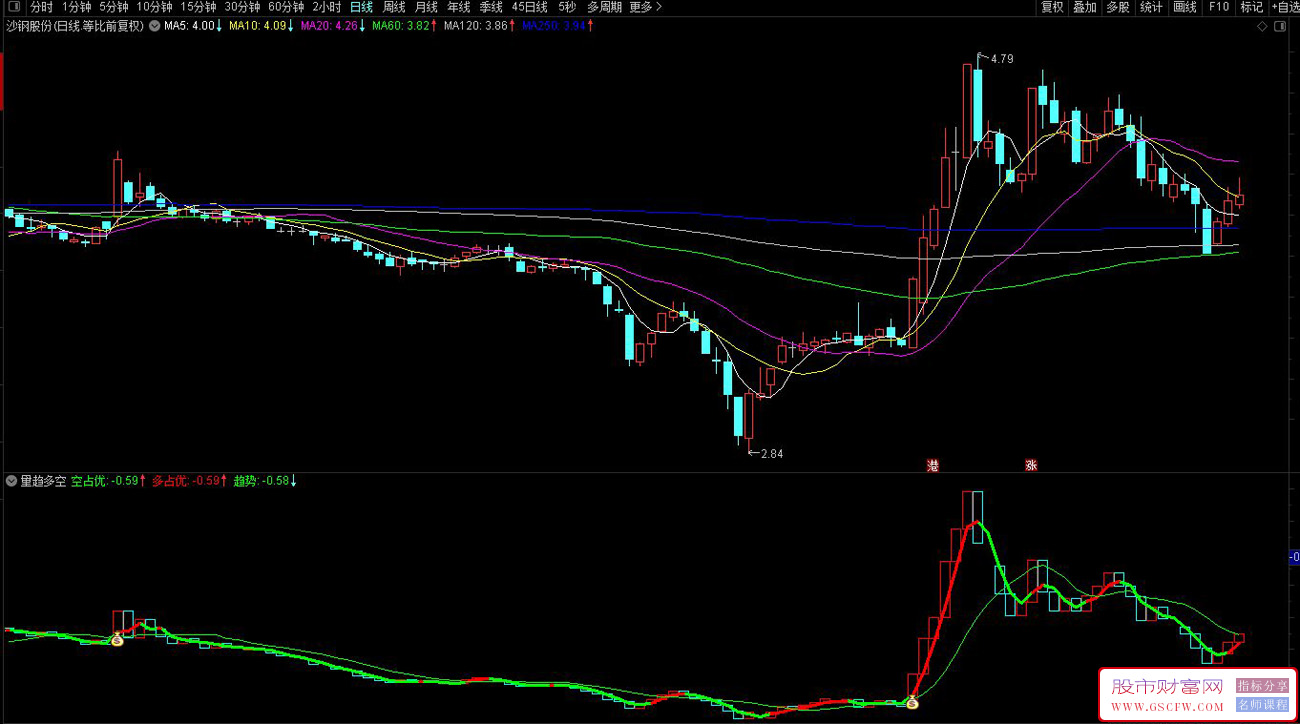Open the main chart indicator dropdown circle
1300x724 pixels.
point(154,26)
